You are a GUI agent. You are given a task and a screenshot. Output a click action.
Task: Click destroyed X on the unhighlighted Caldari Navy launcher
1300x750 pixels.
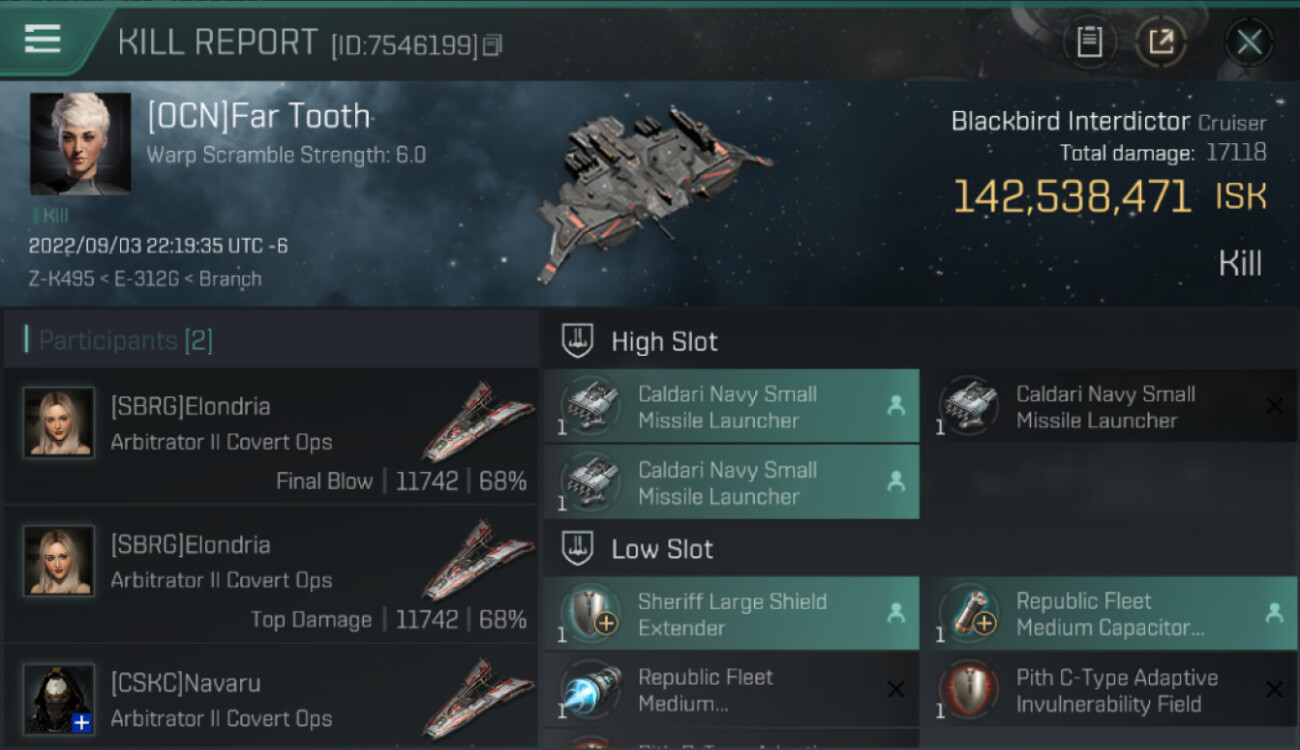point(1274,406)
